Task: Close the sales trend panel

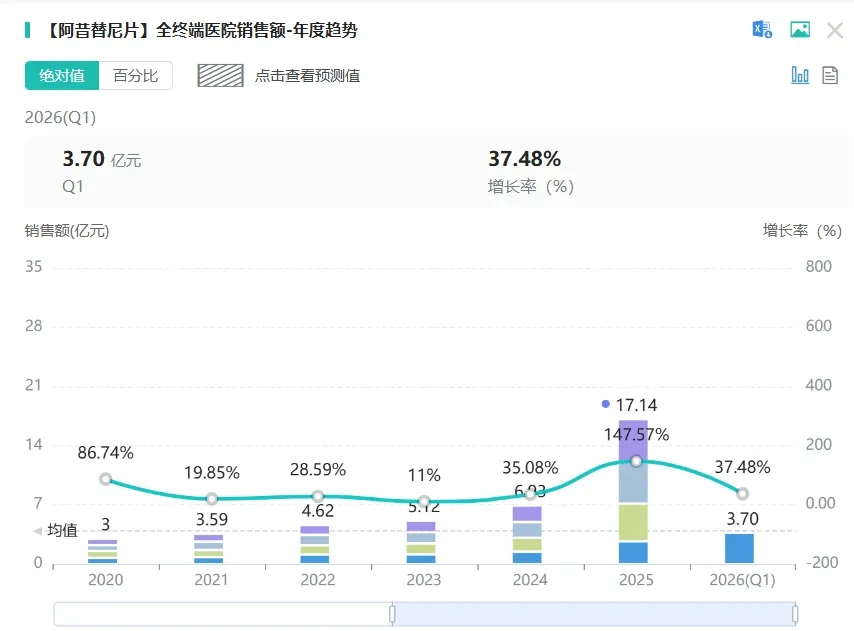Action: pos(834,30)
